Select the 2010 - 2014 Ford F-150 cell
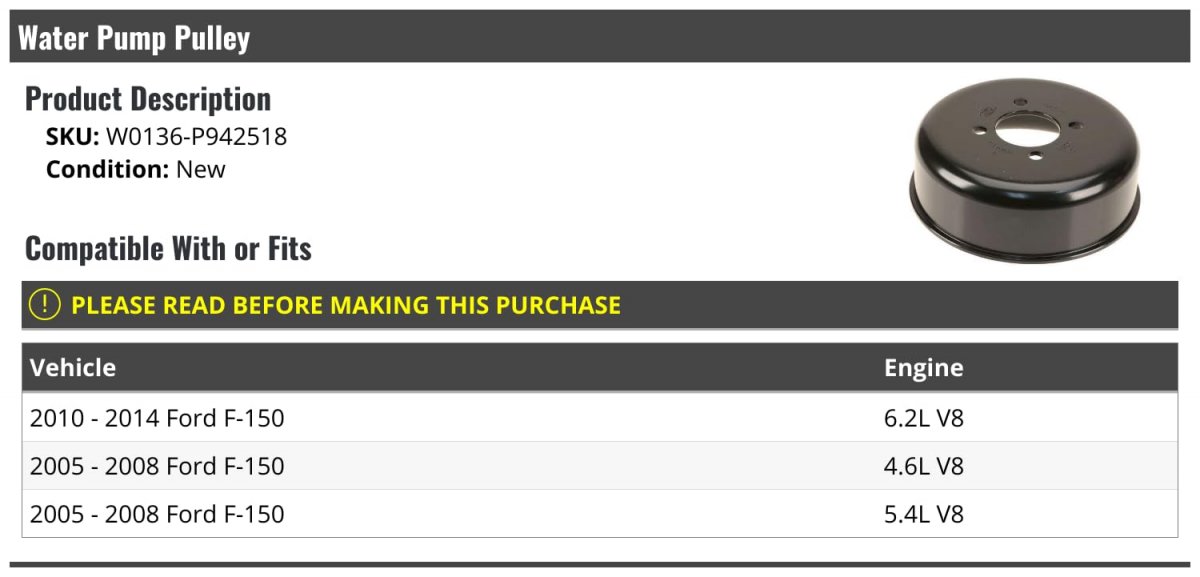The height and width of the screenshot is (577, 1200). point(157,418)
